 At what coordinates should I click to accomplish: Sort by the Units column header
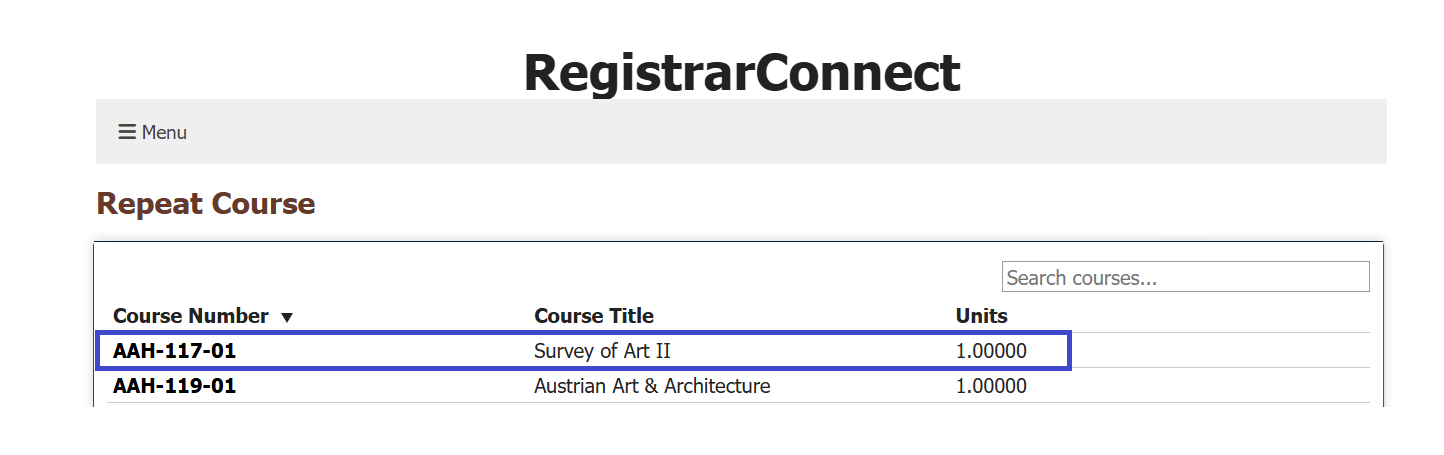pos(981,316)
